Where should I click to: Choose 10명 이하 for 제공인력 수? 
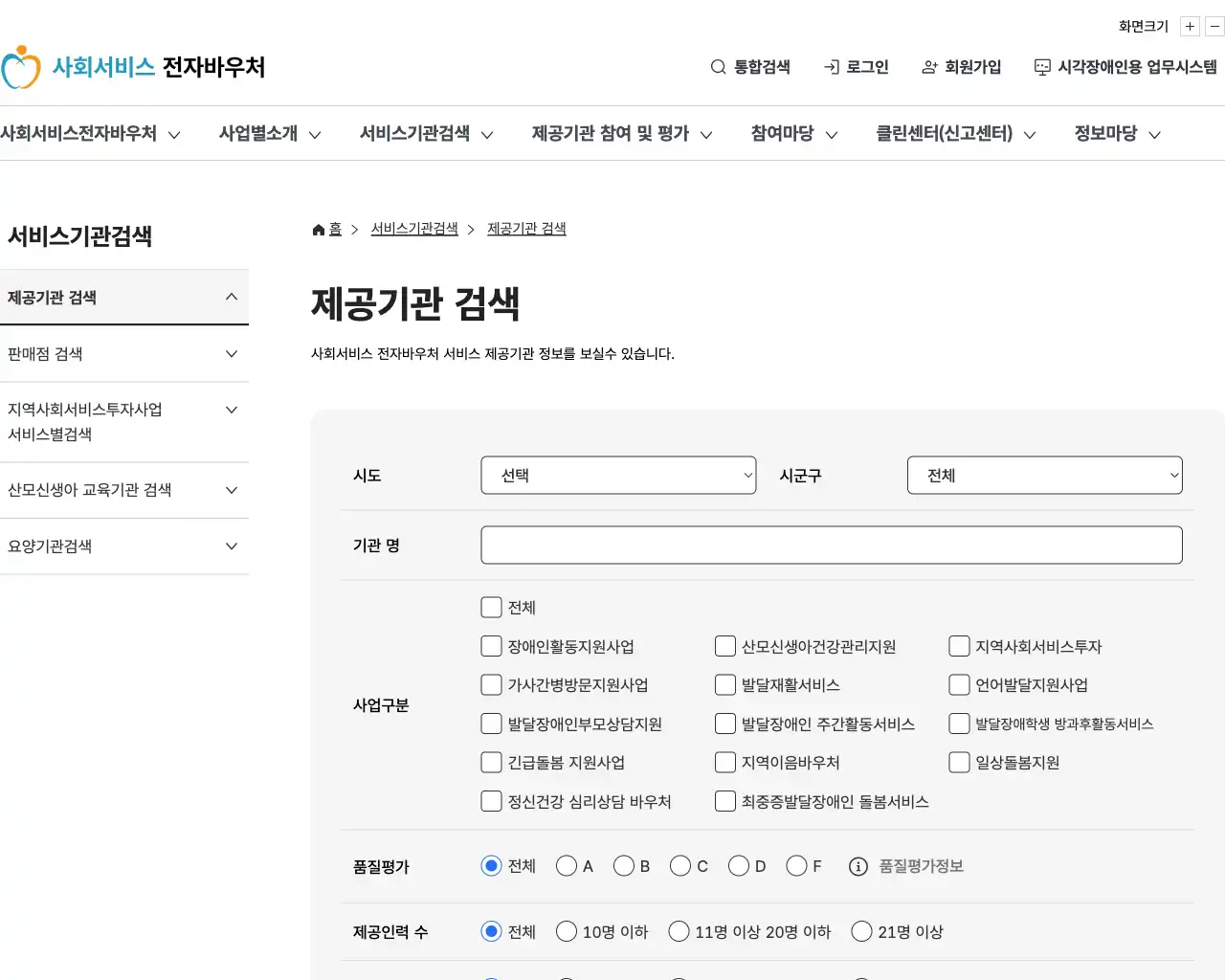tap(567, 930)
